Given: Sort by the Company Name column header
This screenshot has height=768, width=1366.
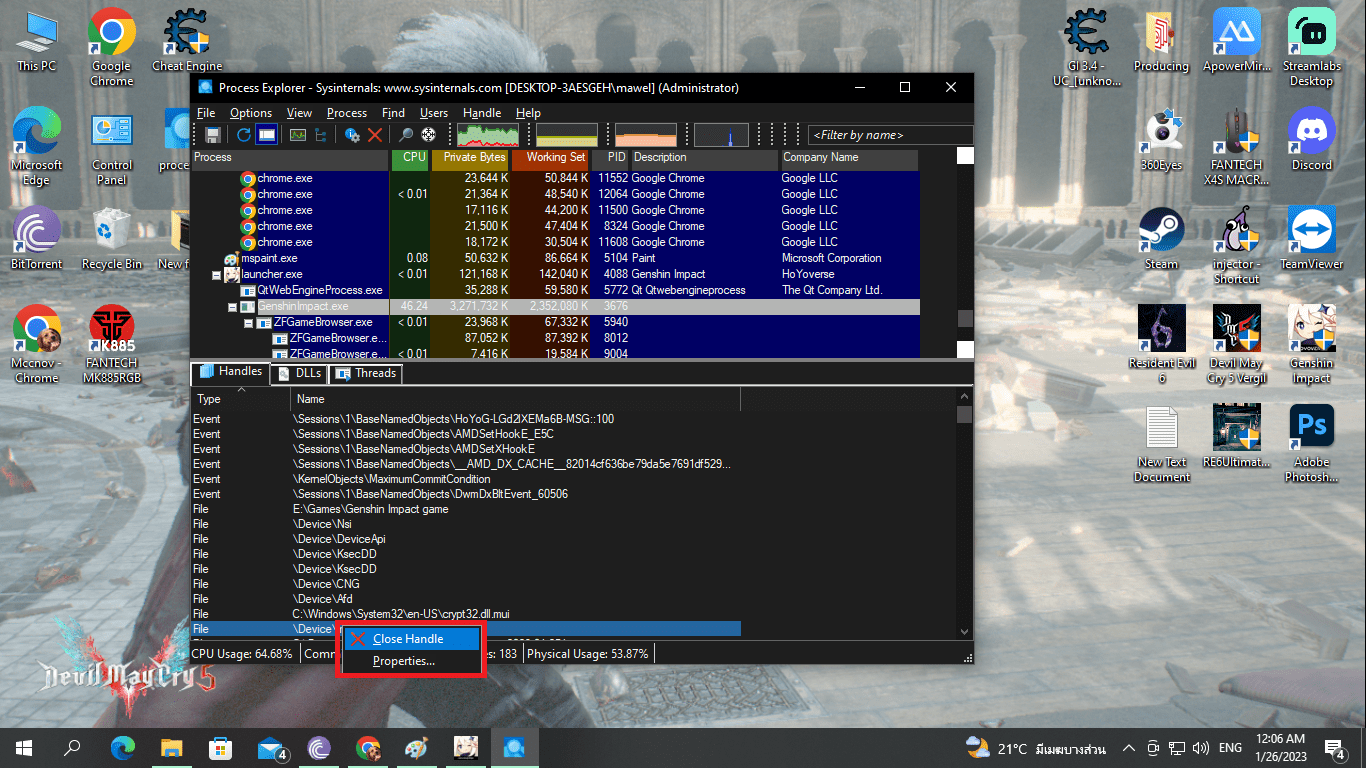Looking at the screenshot, I should click(x=848, y=158).
